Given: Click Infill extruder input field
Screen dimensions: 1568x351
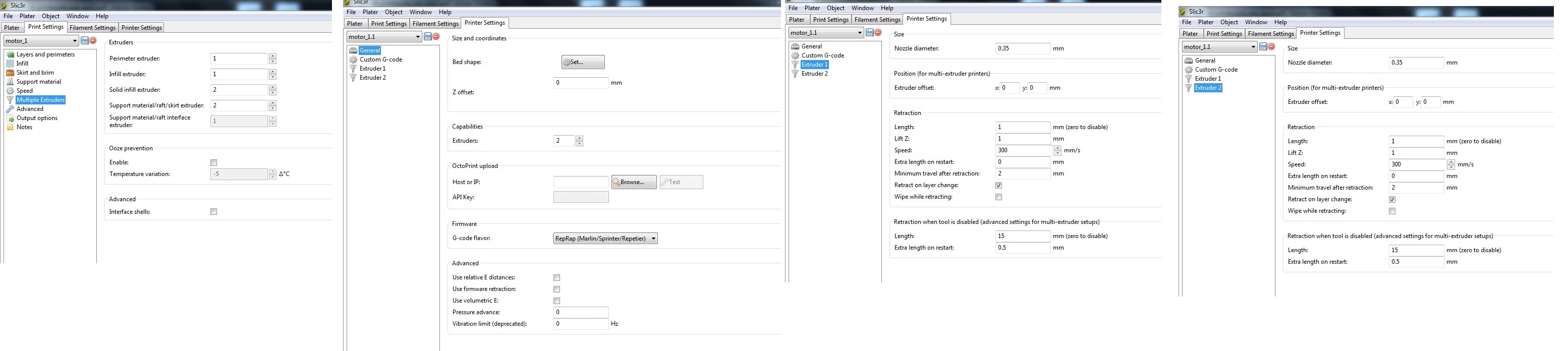Looking at the screenshot, I should [239, 74].
